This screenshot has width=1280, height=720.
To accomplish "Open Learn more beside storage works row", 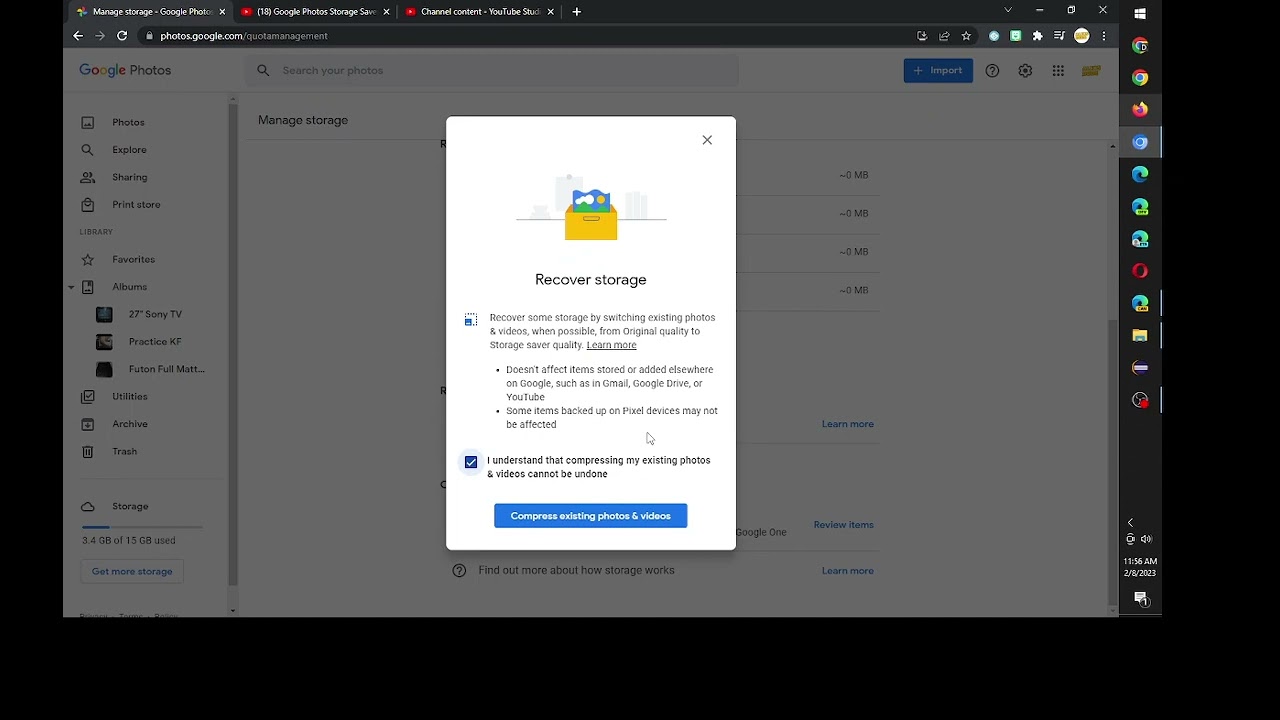I will 847,571.
